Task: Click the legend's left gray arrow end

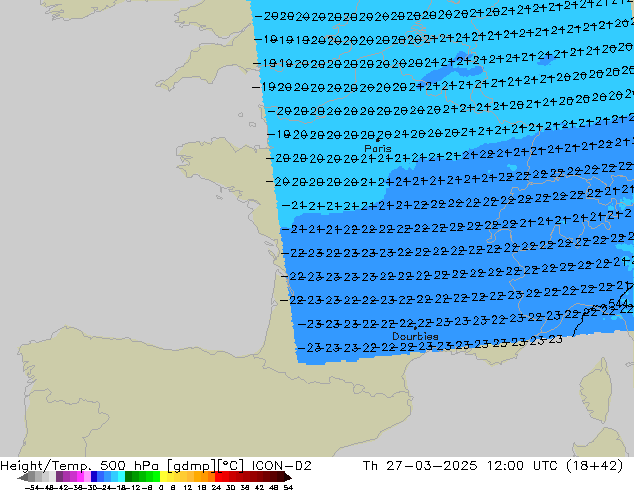Action: click(x=22, y=477)
